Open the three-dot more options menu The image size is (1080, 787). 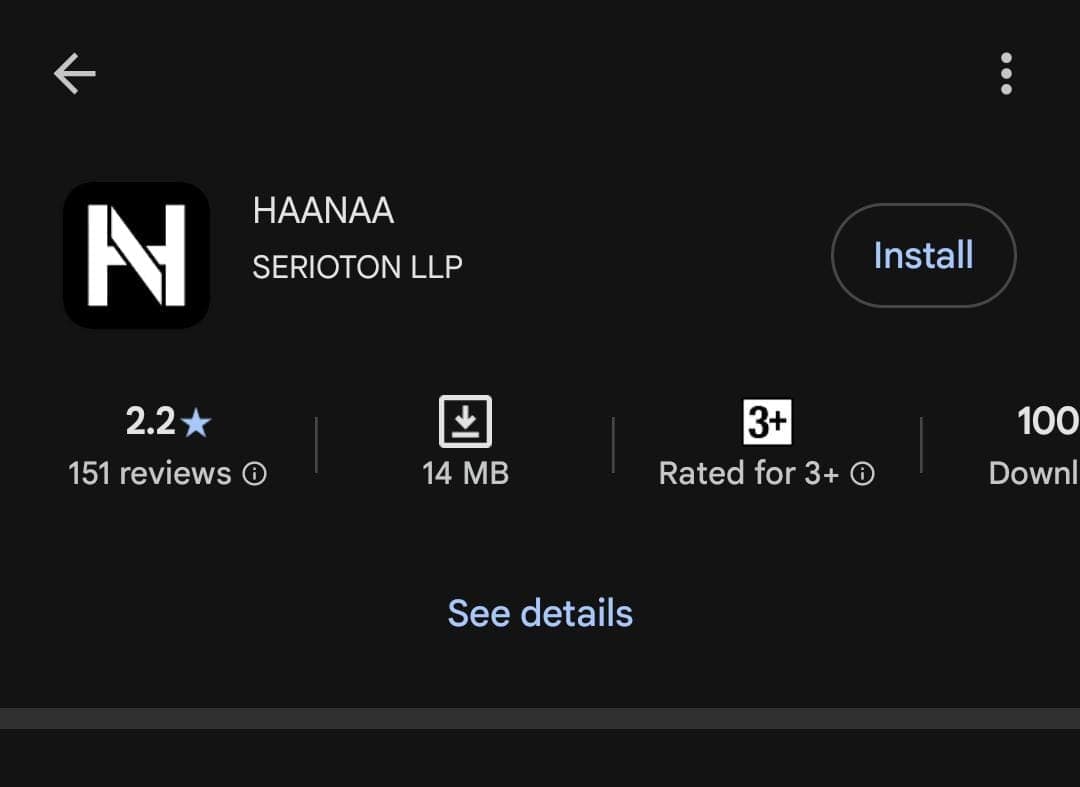coord(1005,74)
